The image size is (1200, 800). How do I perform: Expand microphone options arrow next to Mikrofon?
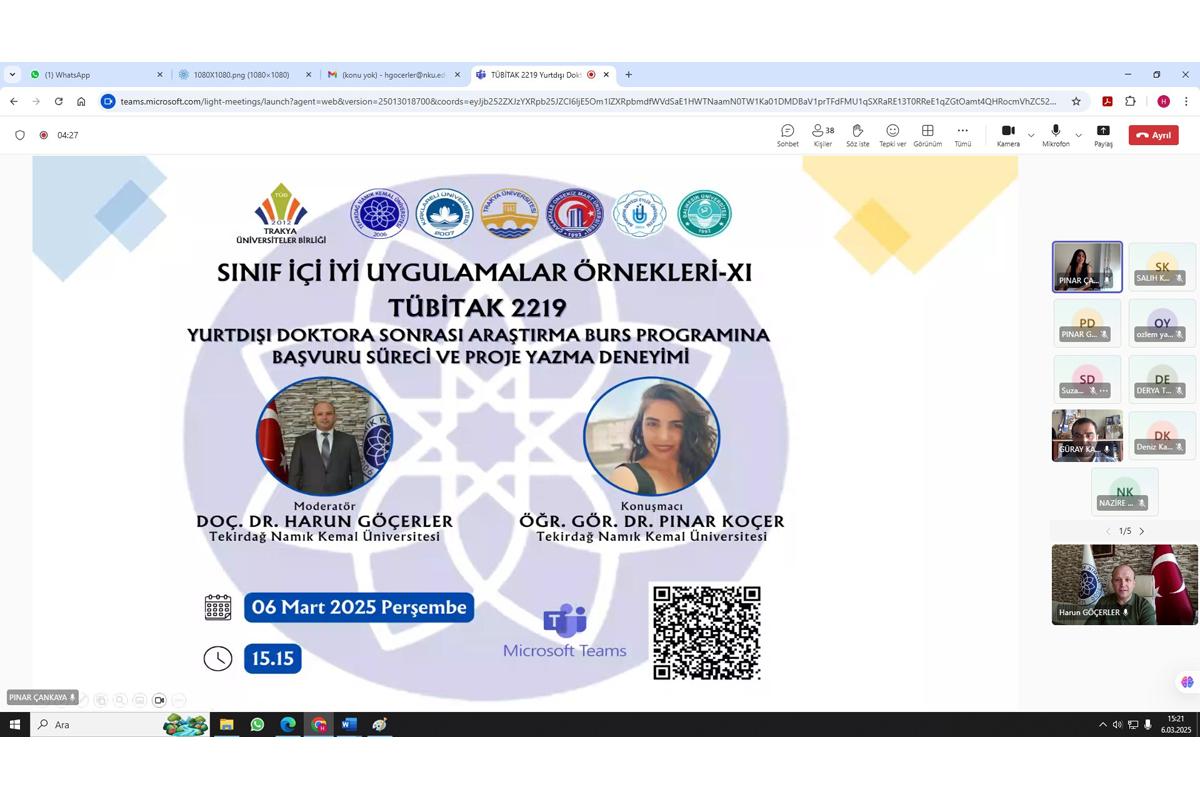(x=1078, y=135)
